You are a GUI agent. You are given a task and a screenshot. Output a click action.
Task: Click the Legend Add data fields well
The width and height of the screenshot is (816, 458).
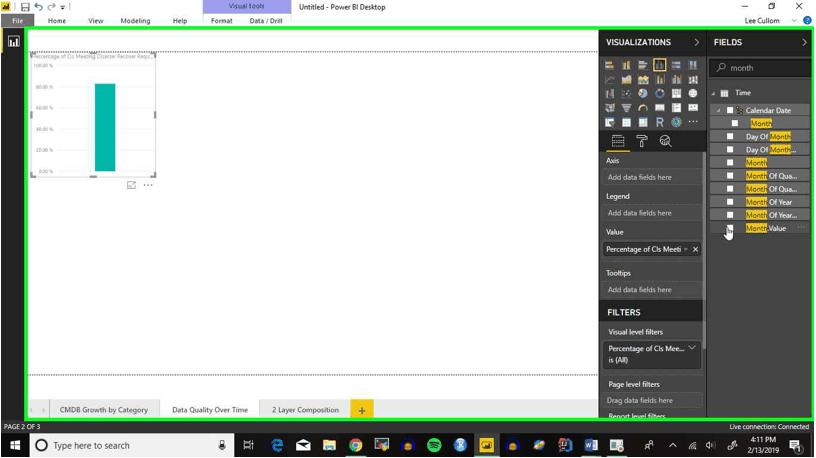point(652,213)
